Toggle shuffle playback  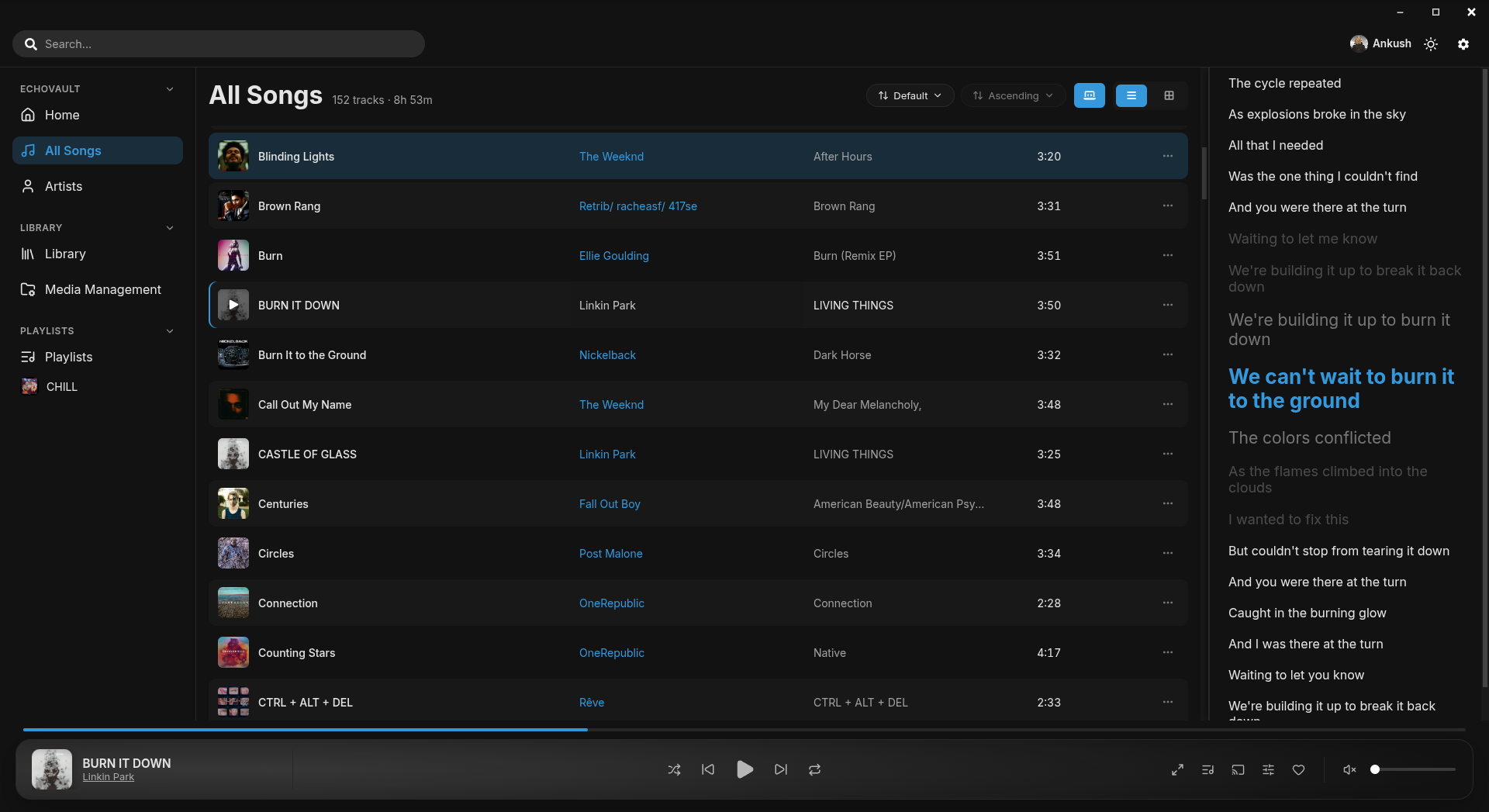[x=674, y=769]
